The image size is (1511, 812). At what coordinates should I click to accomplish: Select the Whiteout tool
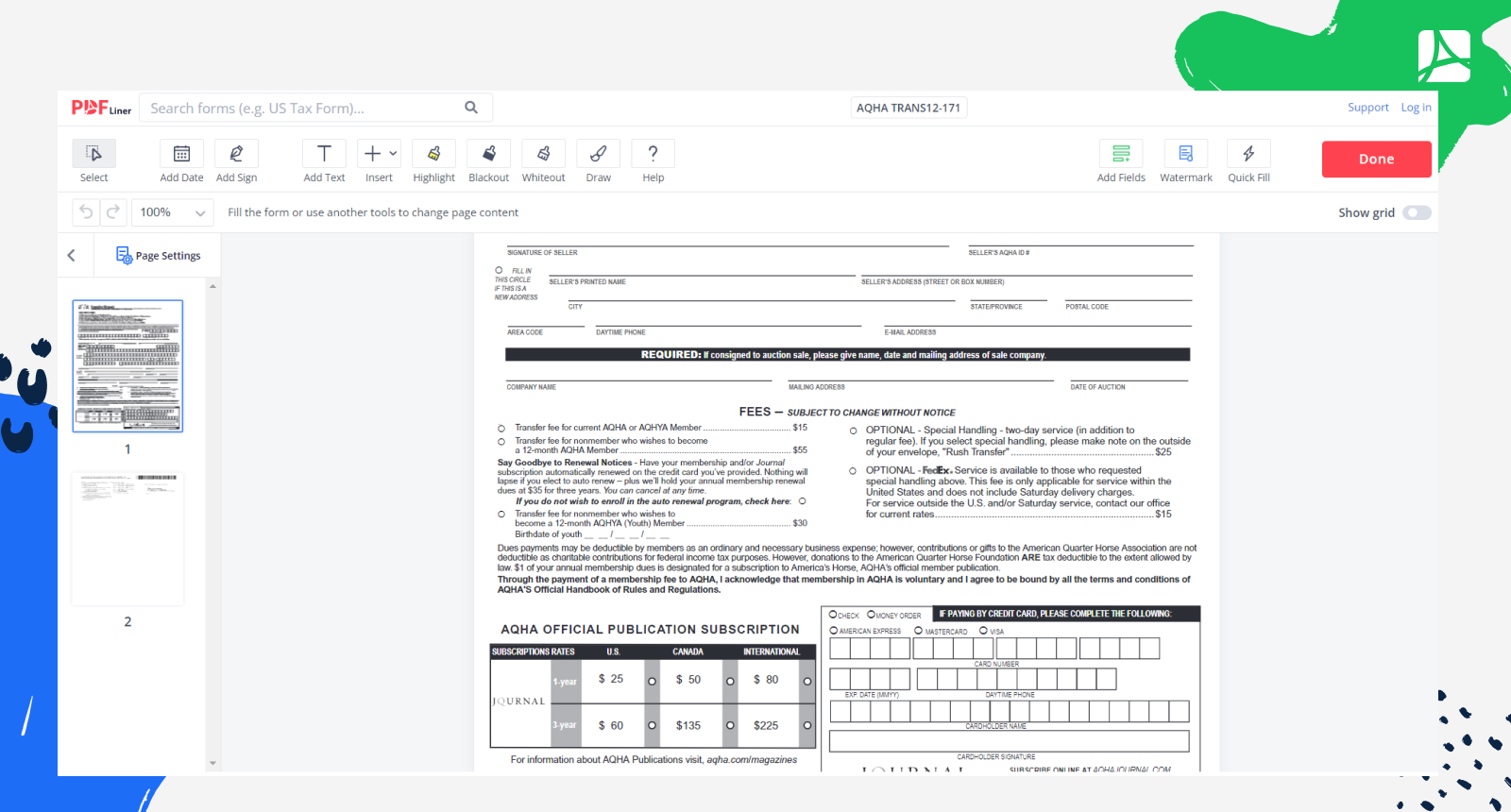543,154
